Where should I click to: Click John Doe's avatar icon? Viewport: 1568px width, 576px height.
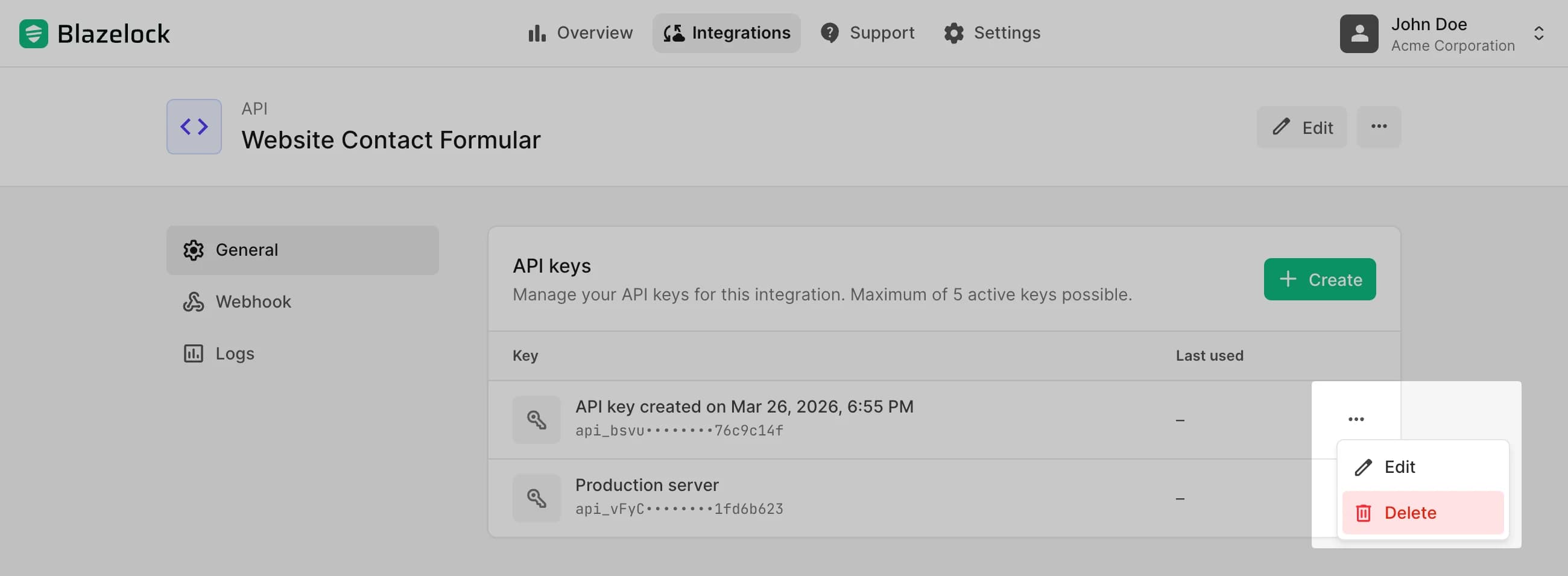[1359, 33]
